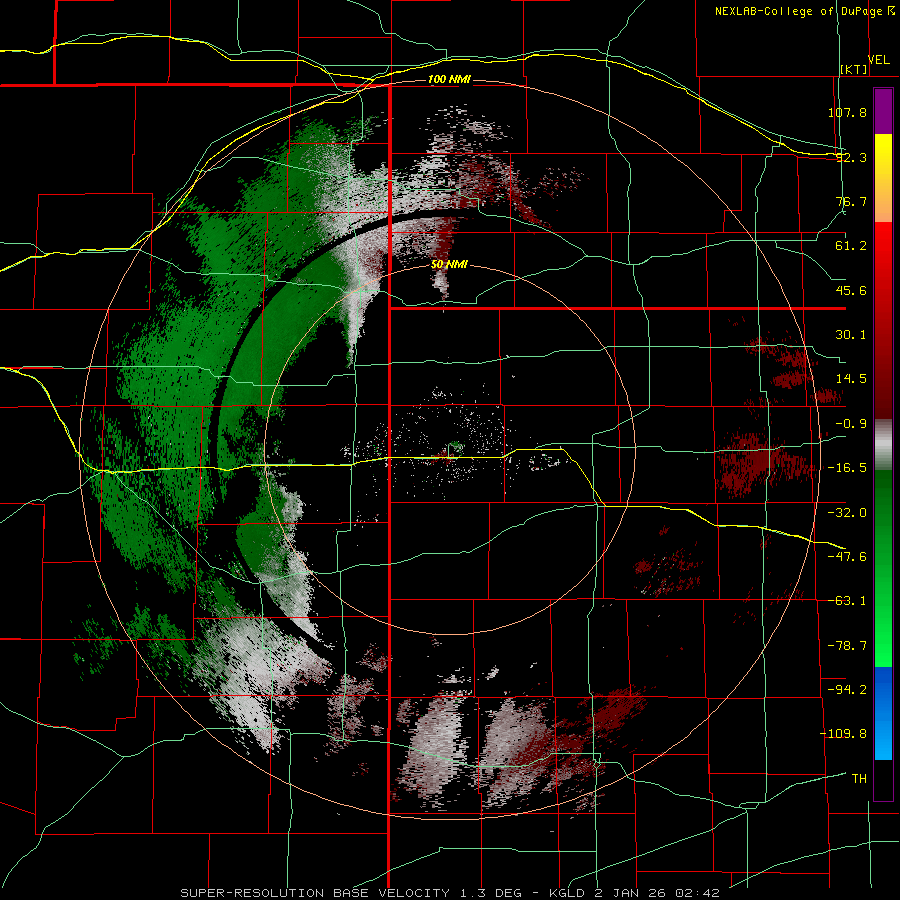This screenshot has height=900, width=900.
Task: Select the 14.5 legend value
Action: coord(851,379)
